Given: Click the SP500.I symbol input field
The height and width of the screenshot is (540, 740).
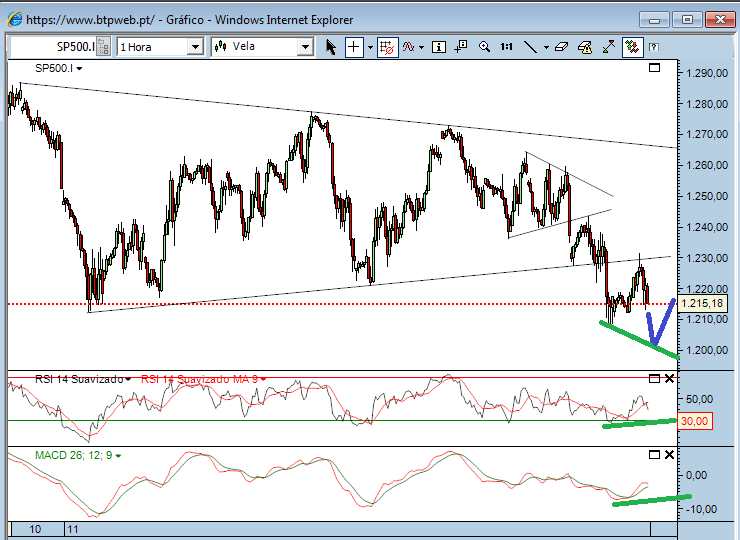Looking at the screenshot, I should 53,47.
